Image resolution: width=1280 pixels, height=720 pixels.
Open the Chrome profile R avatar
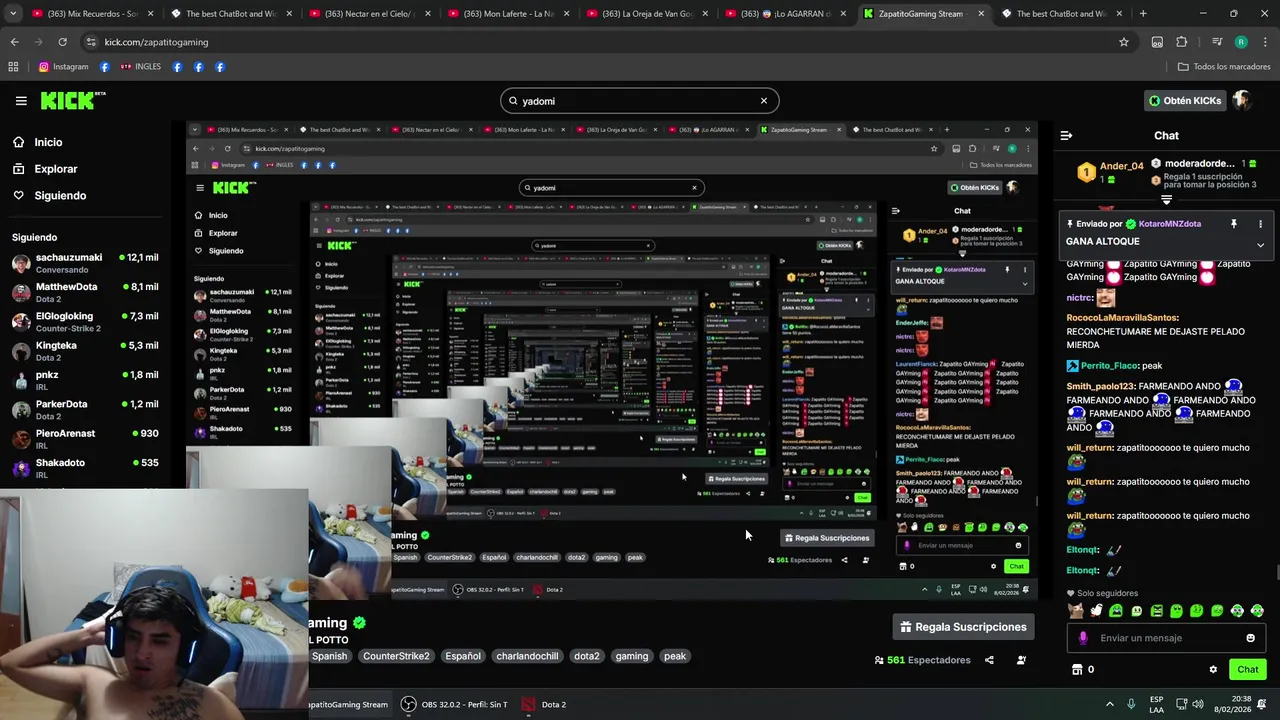coord(1241,42)
